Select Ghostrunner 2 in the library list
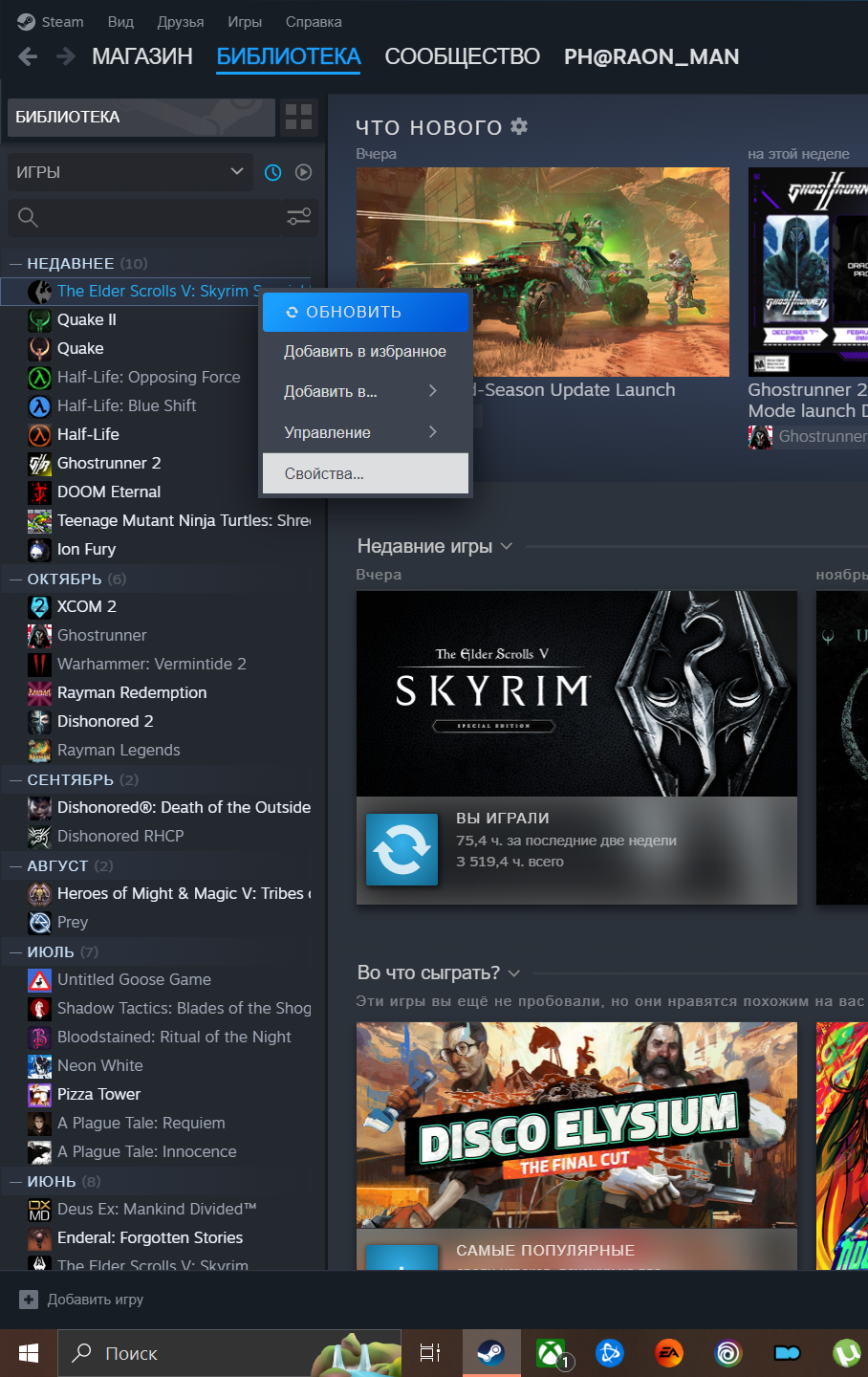The width and height of the screenshot is (868, 1377). pyautogui.click(x=108, y=463)
